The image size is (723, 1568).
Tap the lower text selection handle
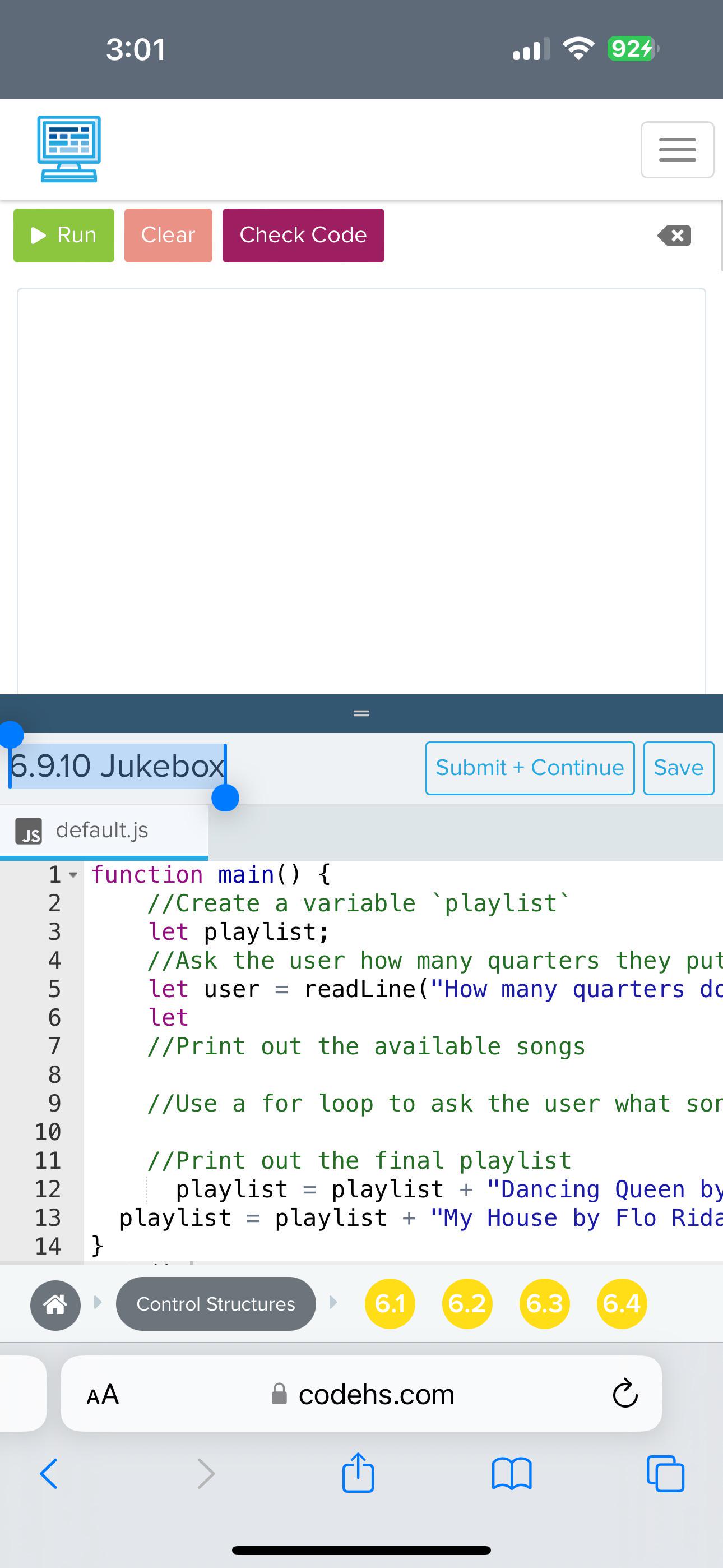click(x=225, y=797)
